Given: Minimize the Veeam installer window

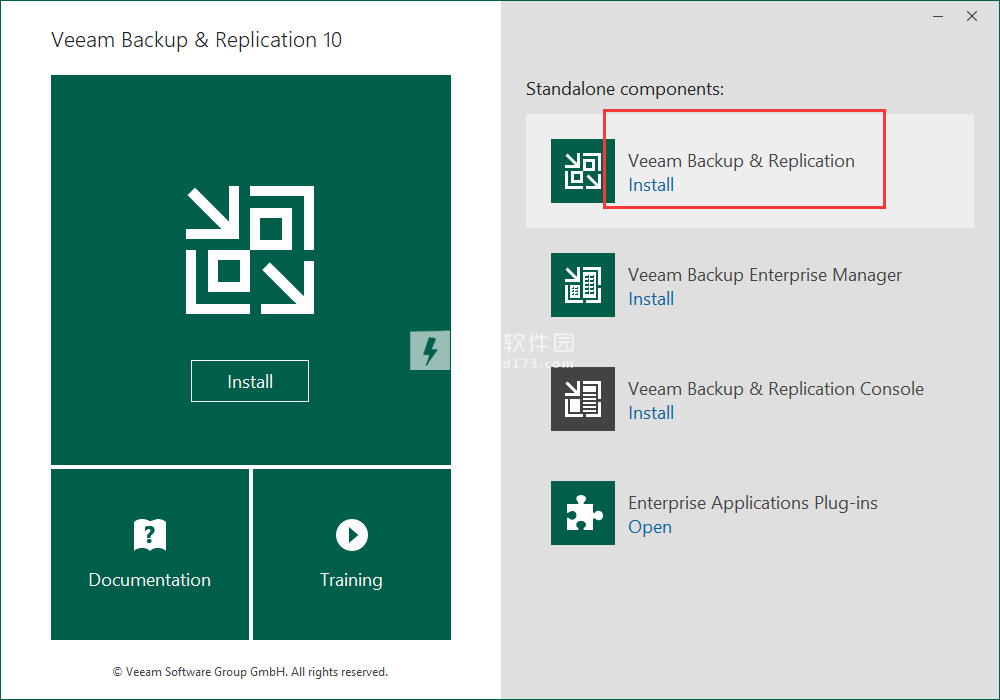Looking at the screenshot, I should 938,17.
